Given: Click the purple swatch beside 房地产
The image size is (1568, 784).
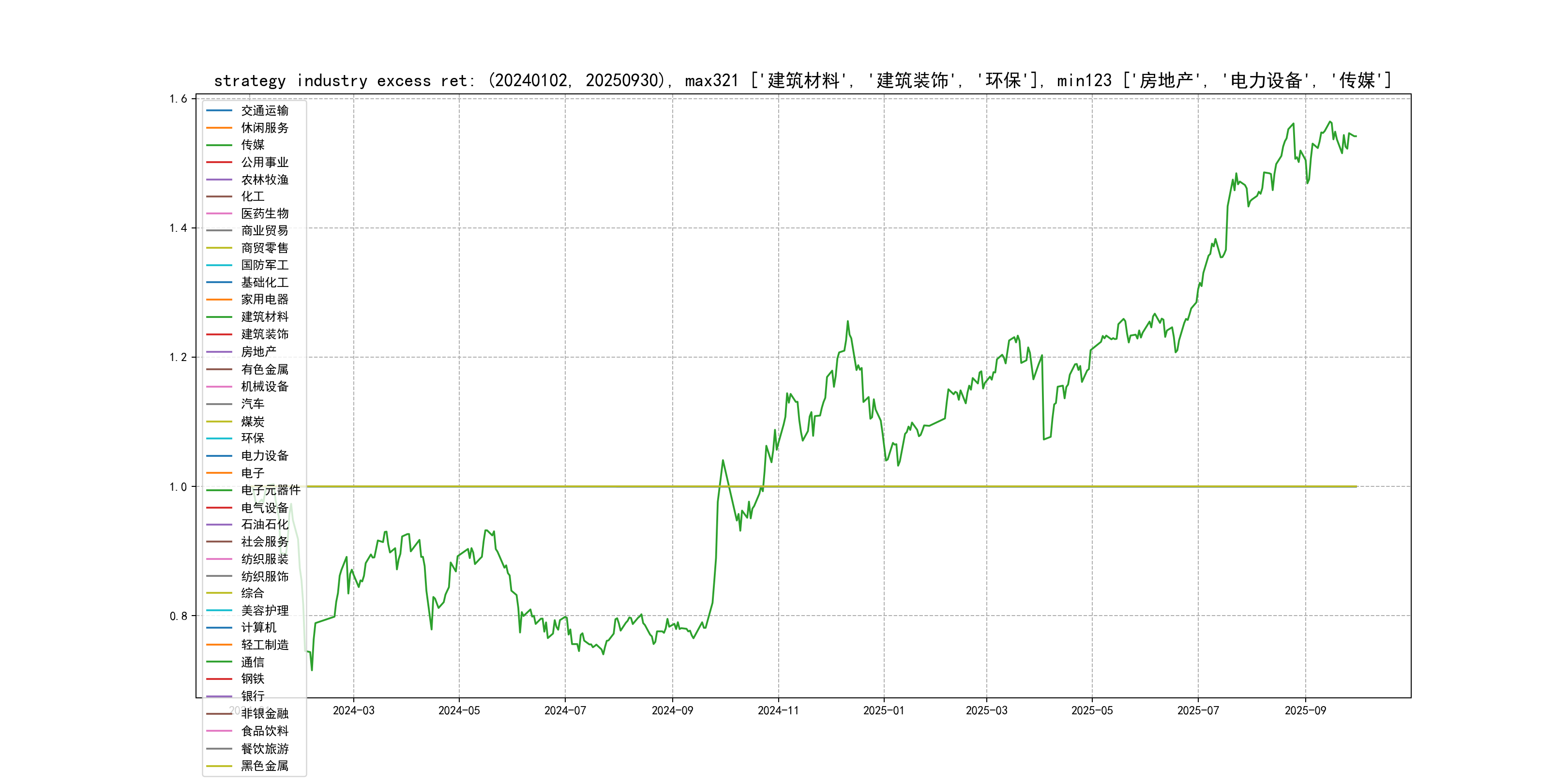Looking at the screenshot, I should point(219,352).
